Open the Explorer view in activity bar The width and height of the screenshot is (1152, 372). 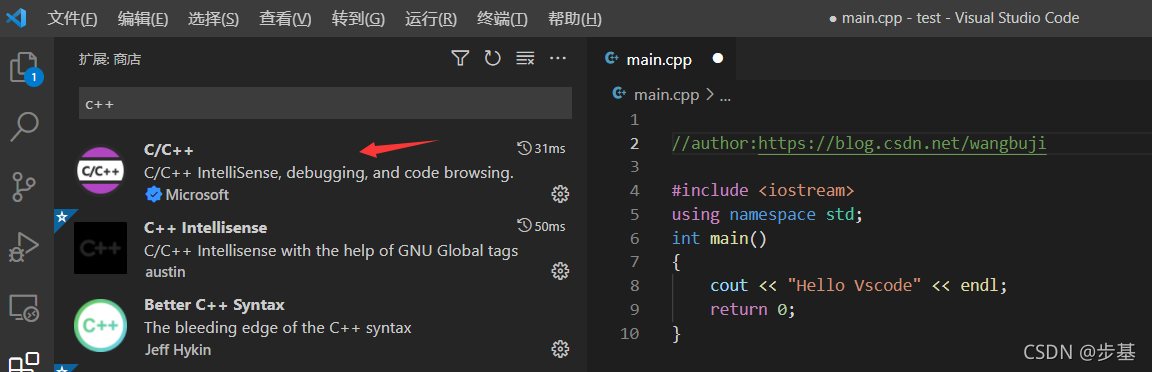(x=25, y=68)
